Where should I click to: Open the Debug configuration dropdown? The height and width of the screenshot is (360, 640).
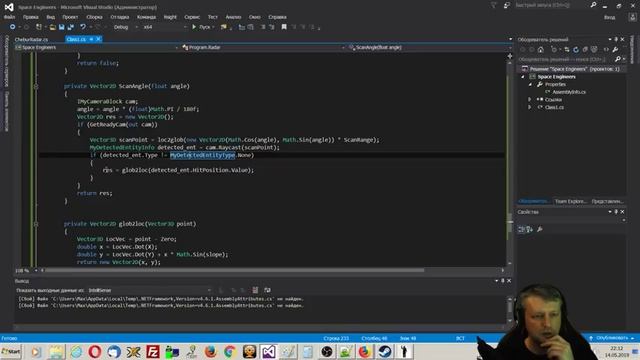click(125, 27)
